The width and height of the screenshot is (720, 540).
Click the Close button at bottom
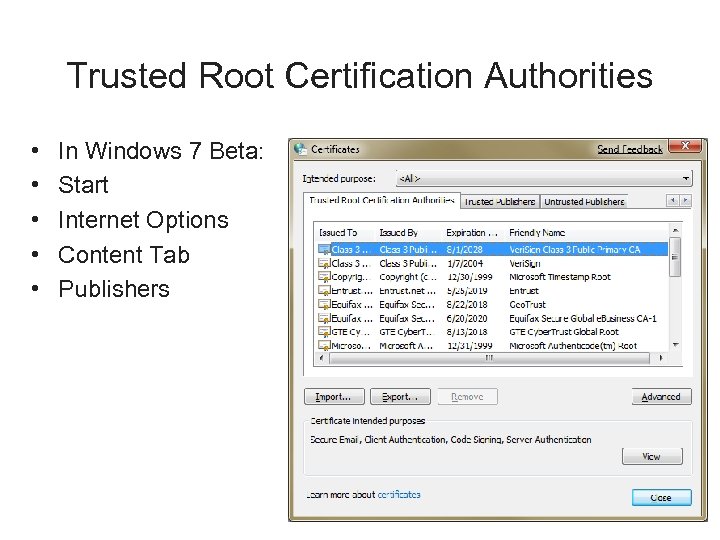661,497
